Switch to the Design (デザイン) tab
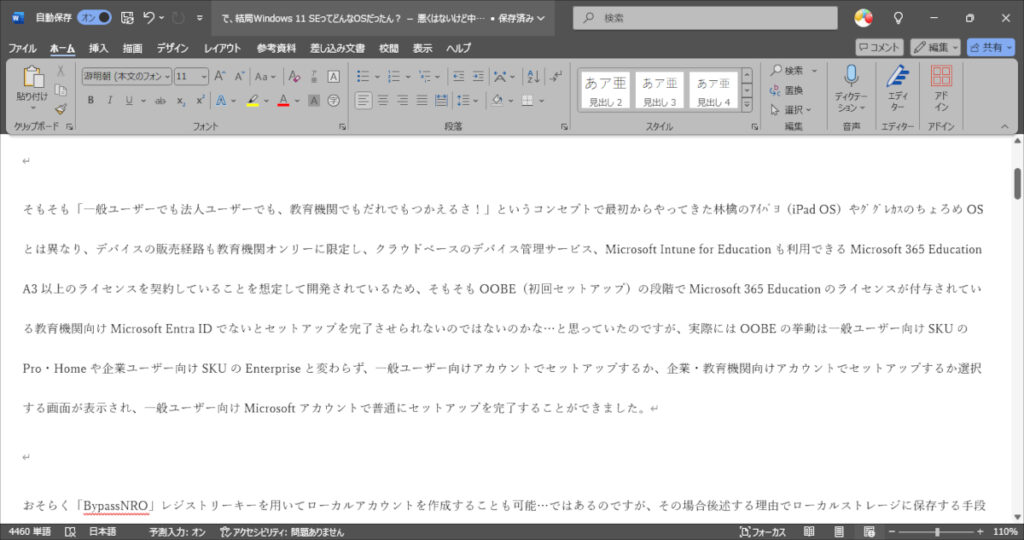This screenshot has width=1024, height=540. pyautogui.click(x=172, y=48)
